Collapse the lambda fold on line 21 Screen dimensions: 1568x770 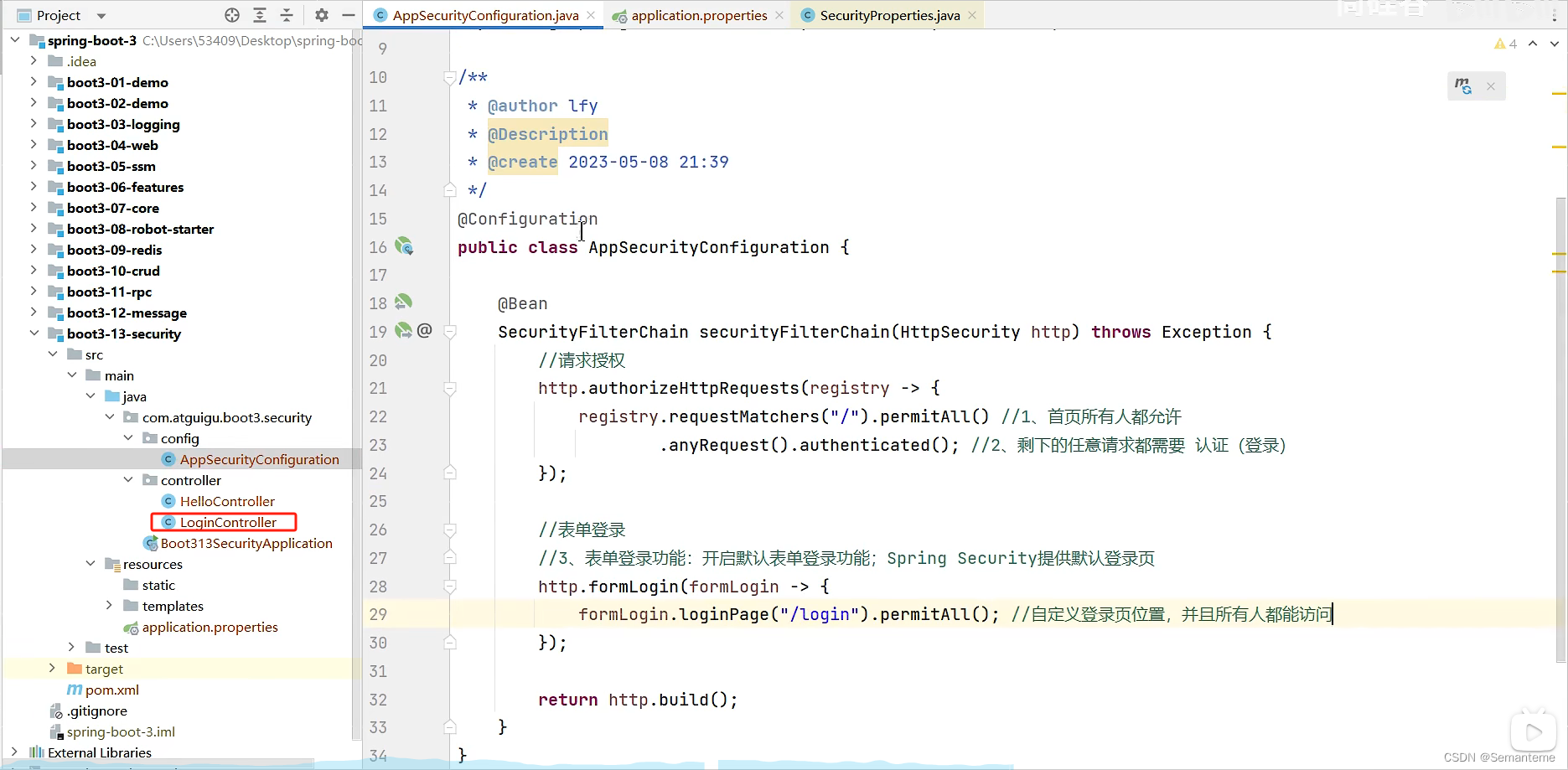450,388
